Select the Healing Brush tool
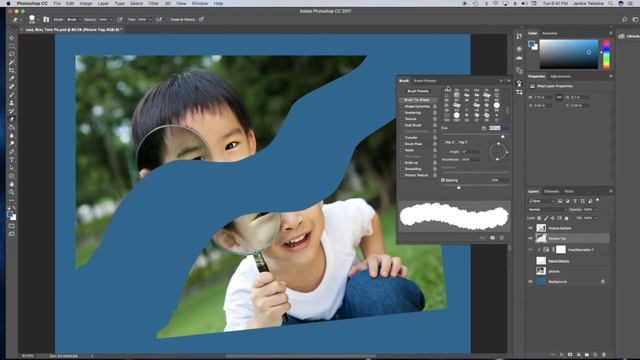Viewport: 640px width, 360px height. coord(11,87)
